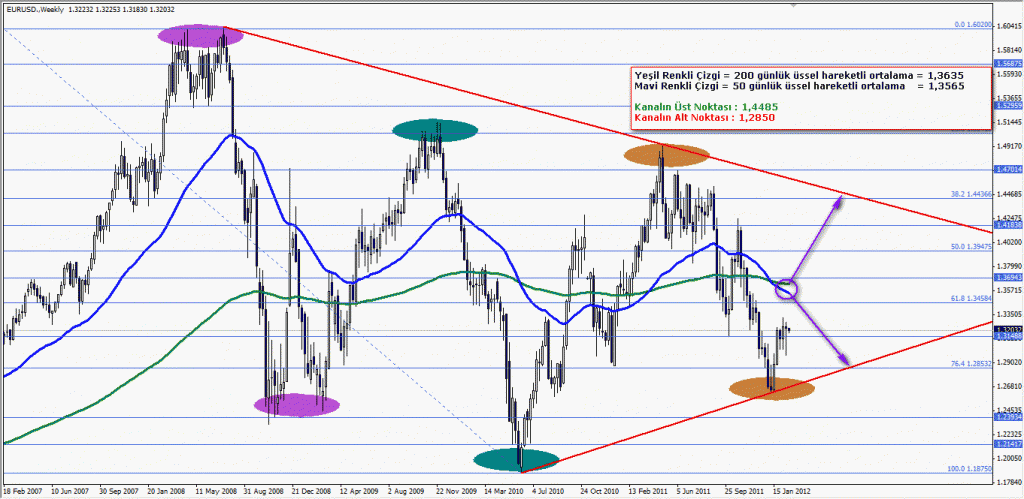1024x499 pixels.
Task: Click the date label 2 Aug 2009
Action: [x=406, y=489]
